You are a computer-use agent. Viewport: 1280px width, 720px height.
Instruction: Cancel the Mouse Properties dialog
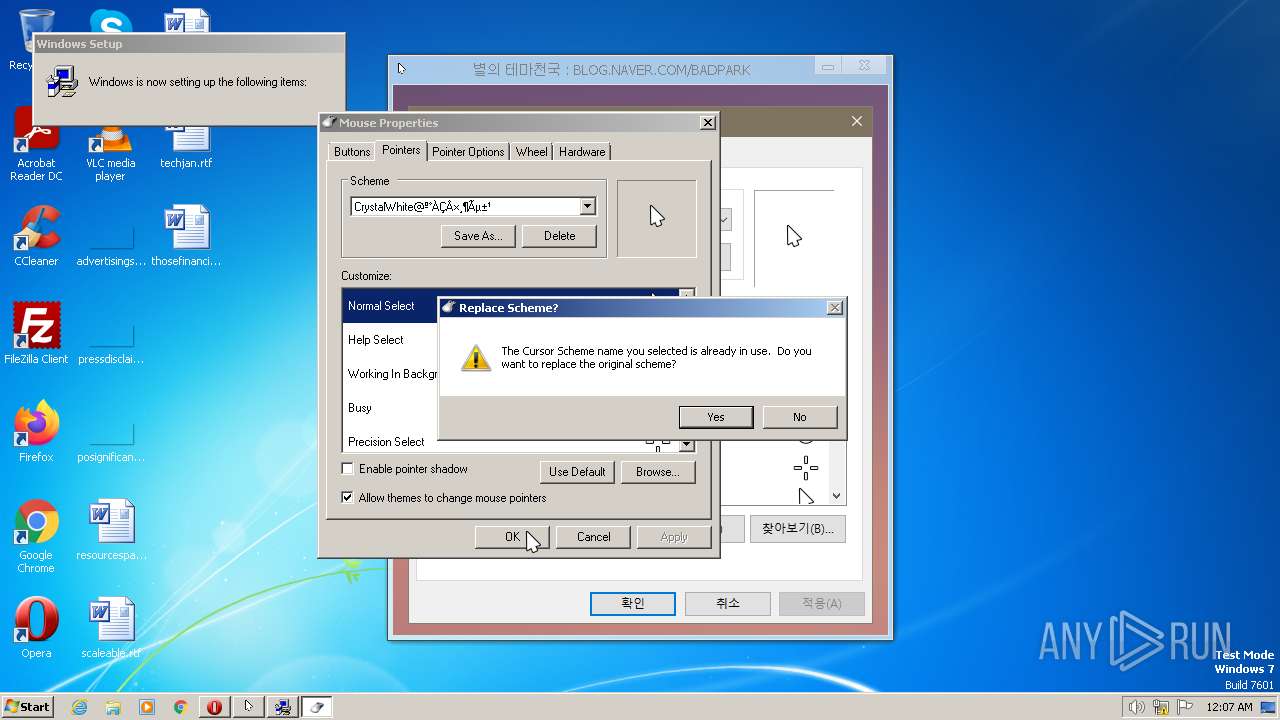(x=593, y=537)
